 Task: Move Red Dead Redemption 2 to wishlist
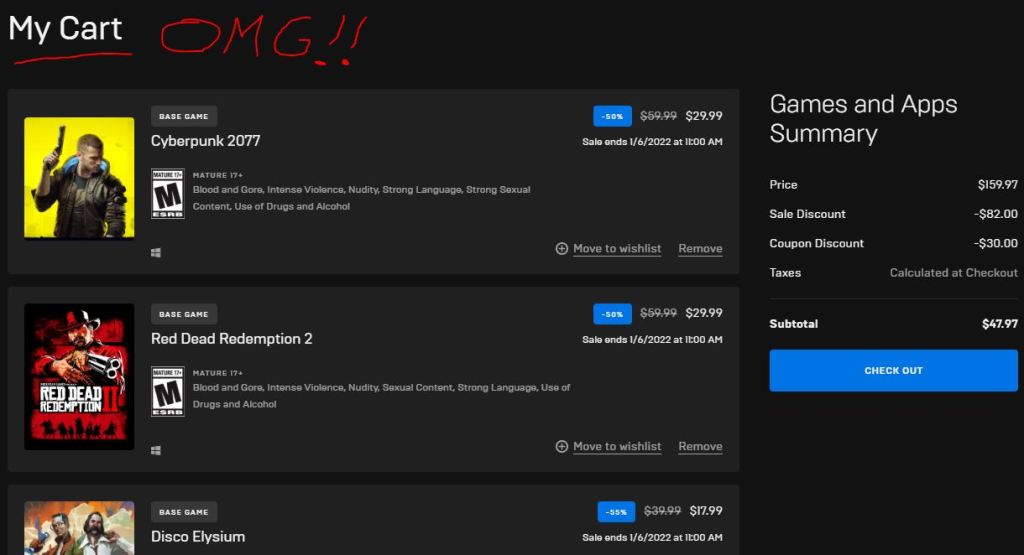[617, 447]
